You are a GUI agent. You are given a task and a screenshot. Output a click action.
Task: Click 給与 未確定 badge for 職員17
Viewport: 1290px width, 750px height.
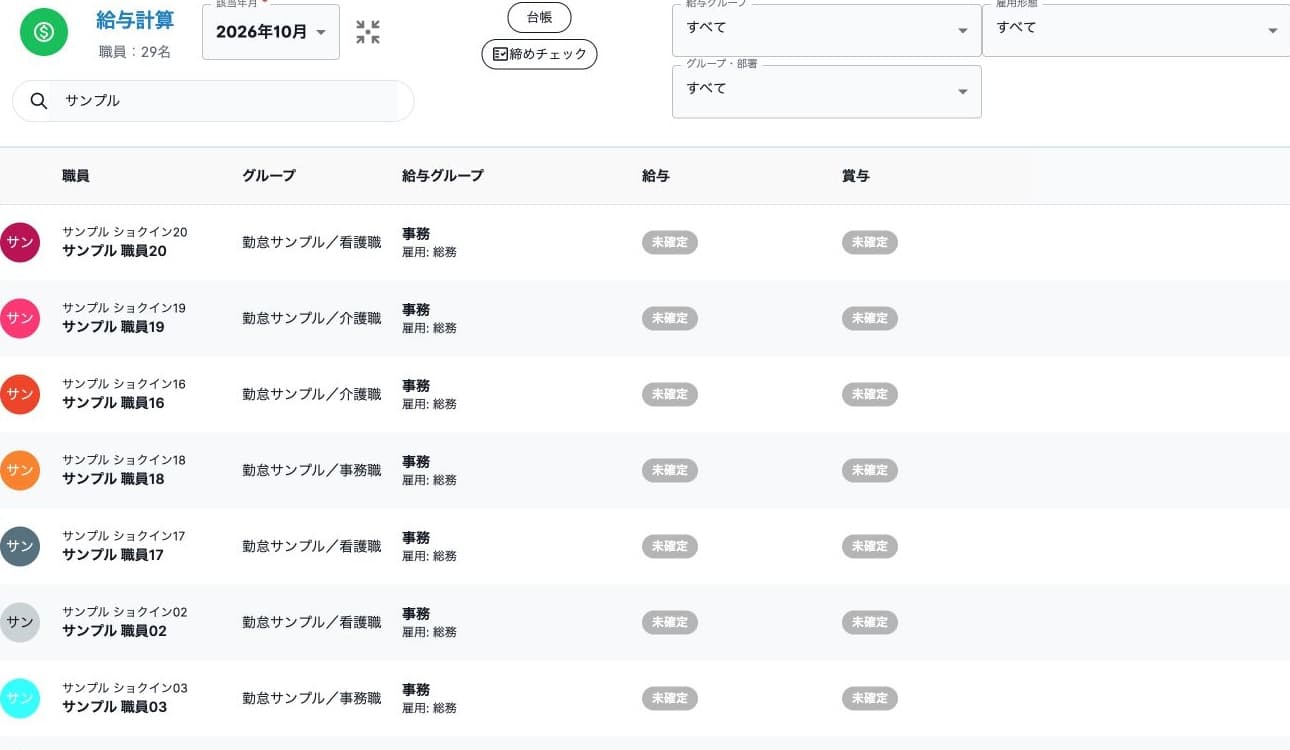coord(670,546)
